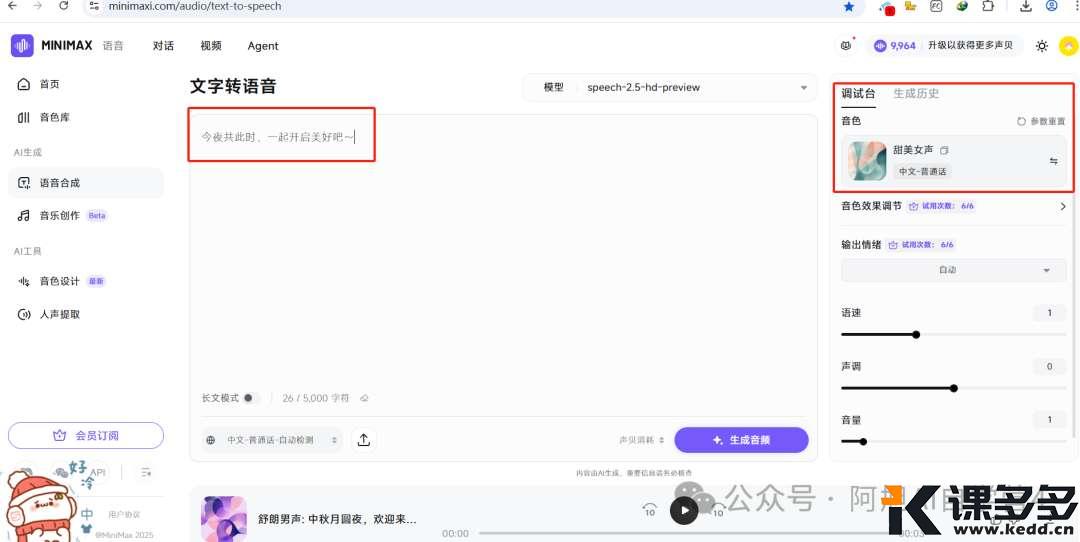Click the 会员订阅 button
The image size is (1080, 542).
pos(86,435)
